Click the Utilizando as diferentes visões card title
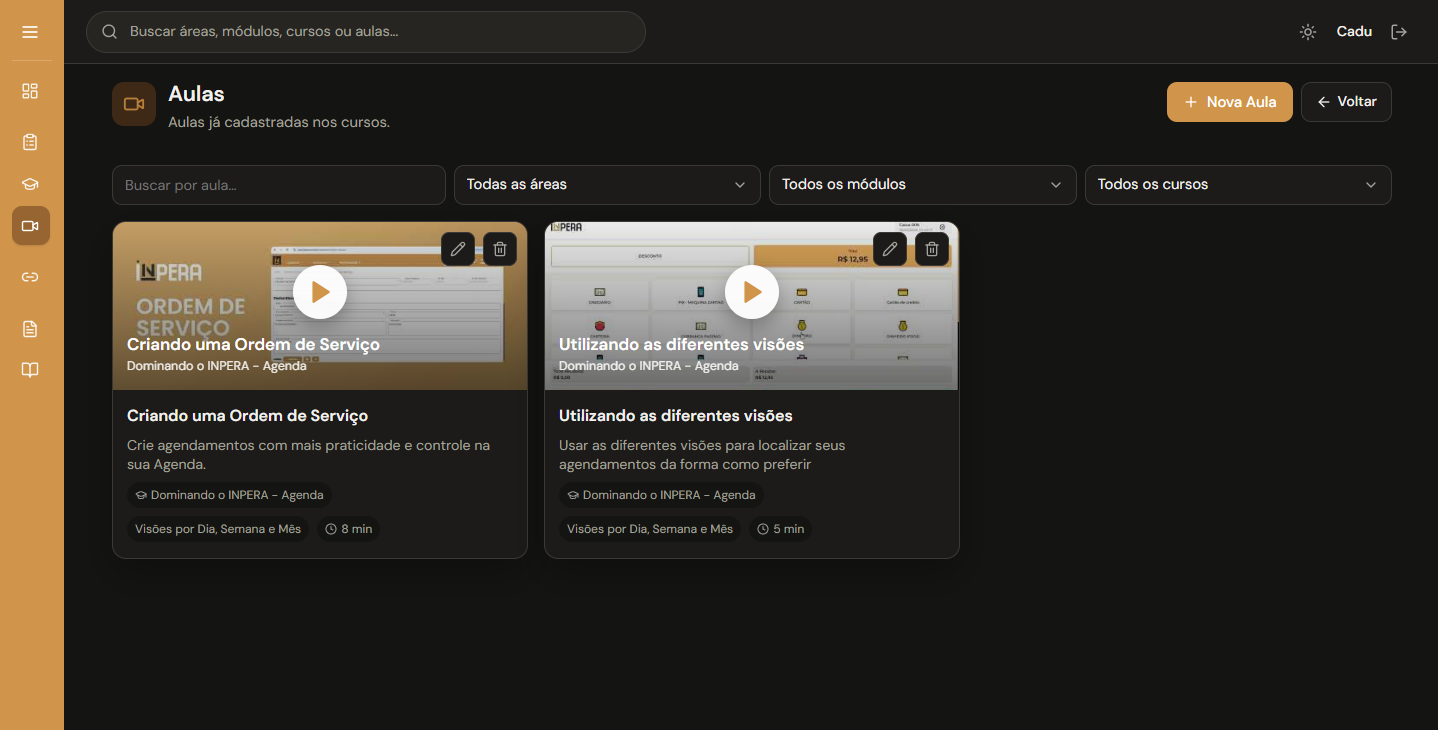 point(676,416)
